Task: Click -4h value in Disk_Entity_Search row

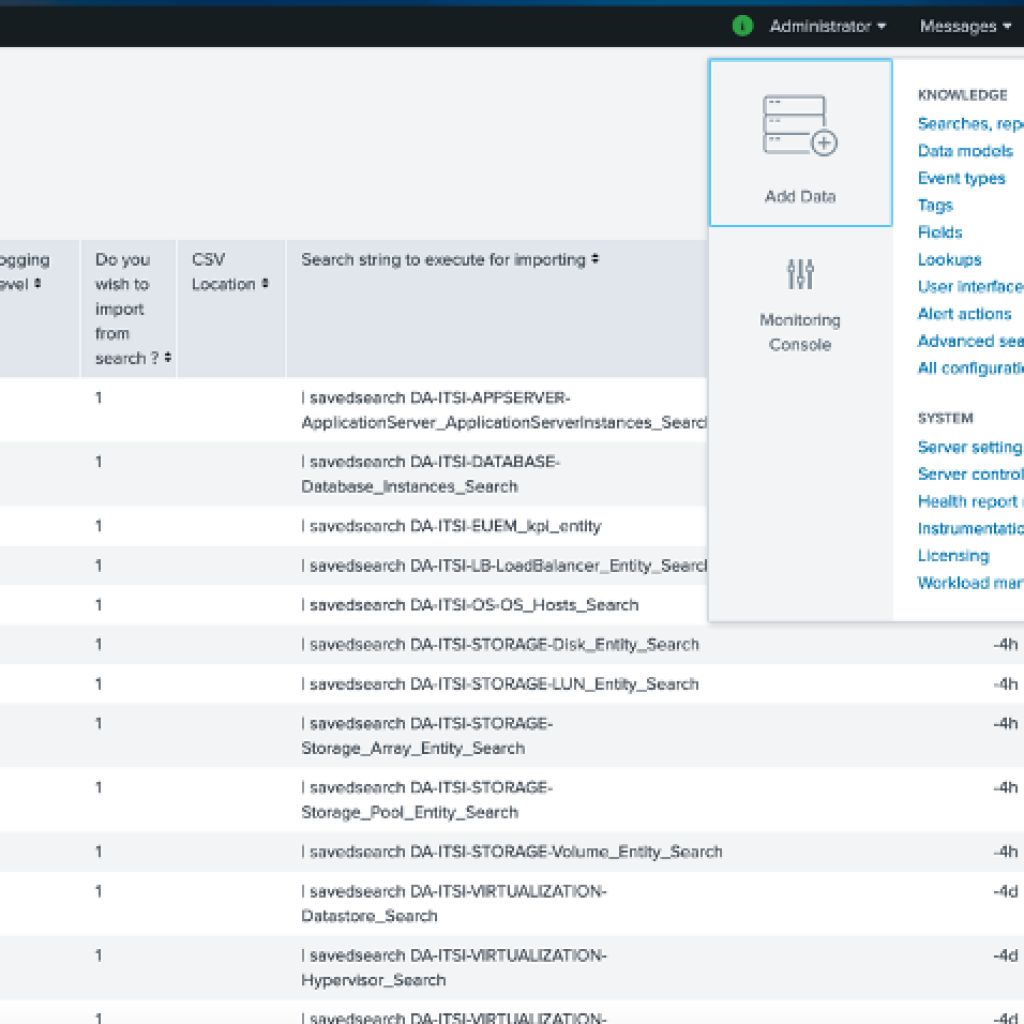Action: [x=1006, y=645]
